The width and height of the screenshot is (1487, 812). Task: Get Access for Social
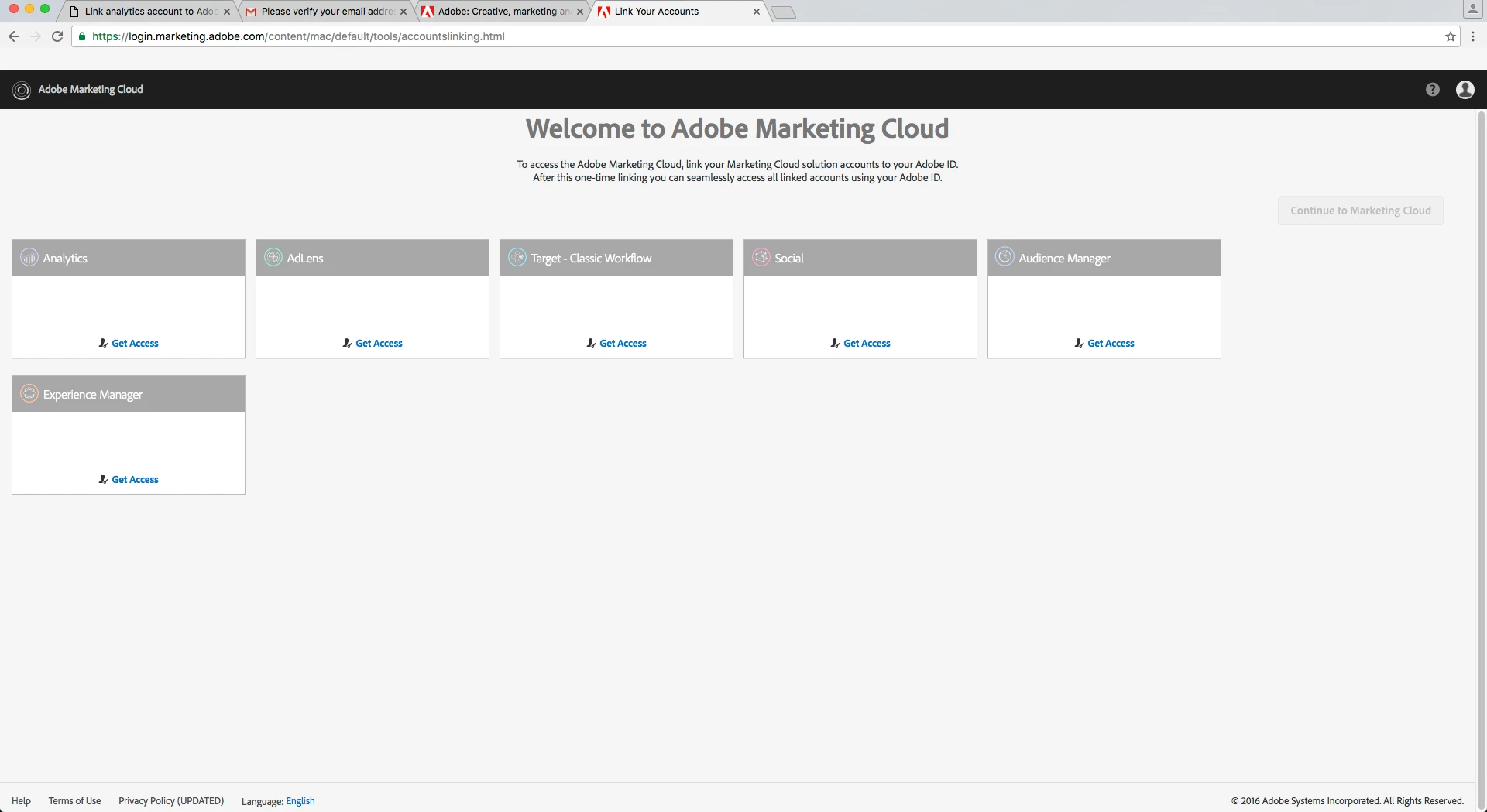(x=860, y=343)
